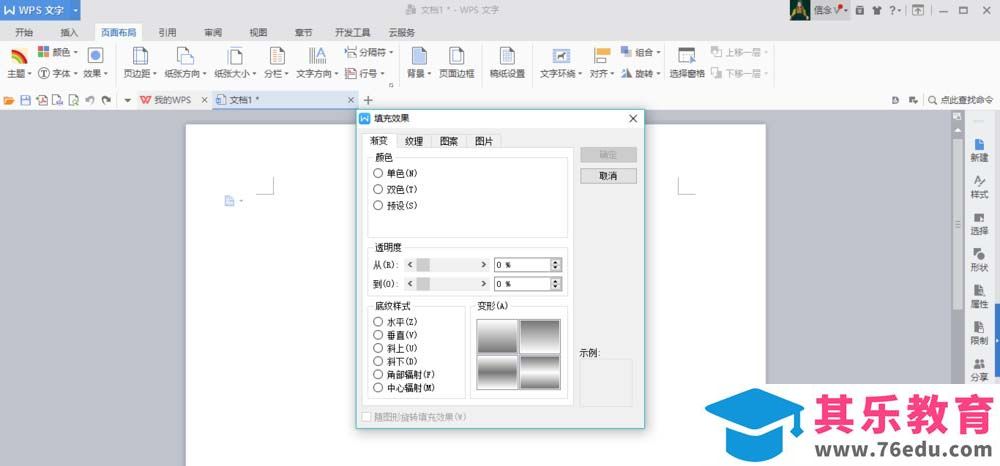
Task: Open quick access toolbar customize arrow
Action: [128, 100]
